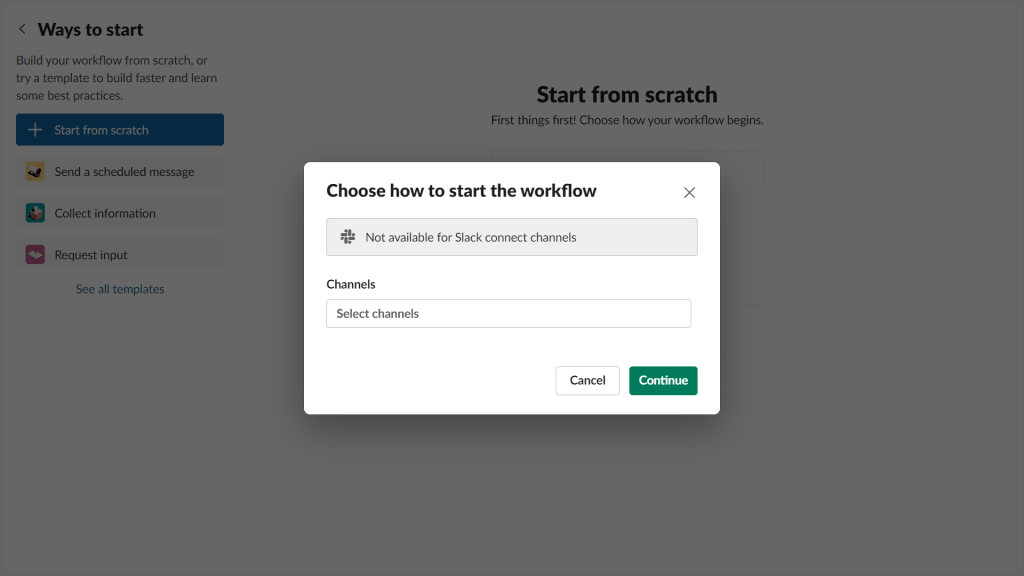1024x576 pixels.
Task: Click the envelope icon beside Request input
Action: (x=33, y=255)
